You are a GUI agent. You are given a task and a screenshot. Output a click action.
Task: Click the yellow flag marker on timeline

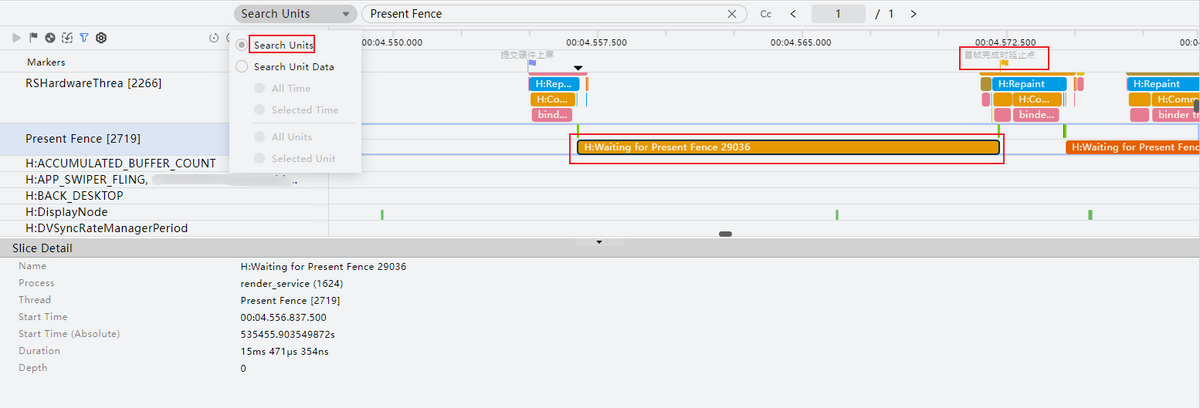(x=1004, y=64)
